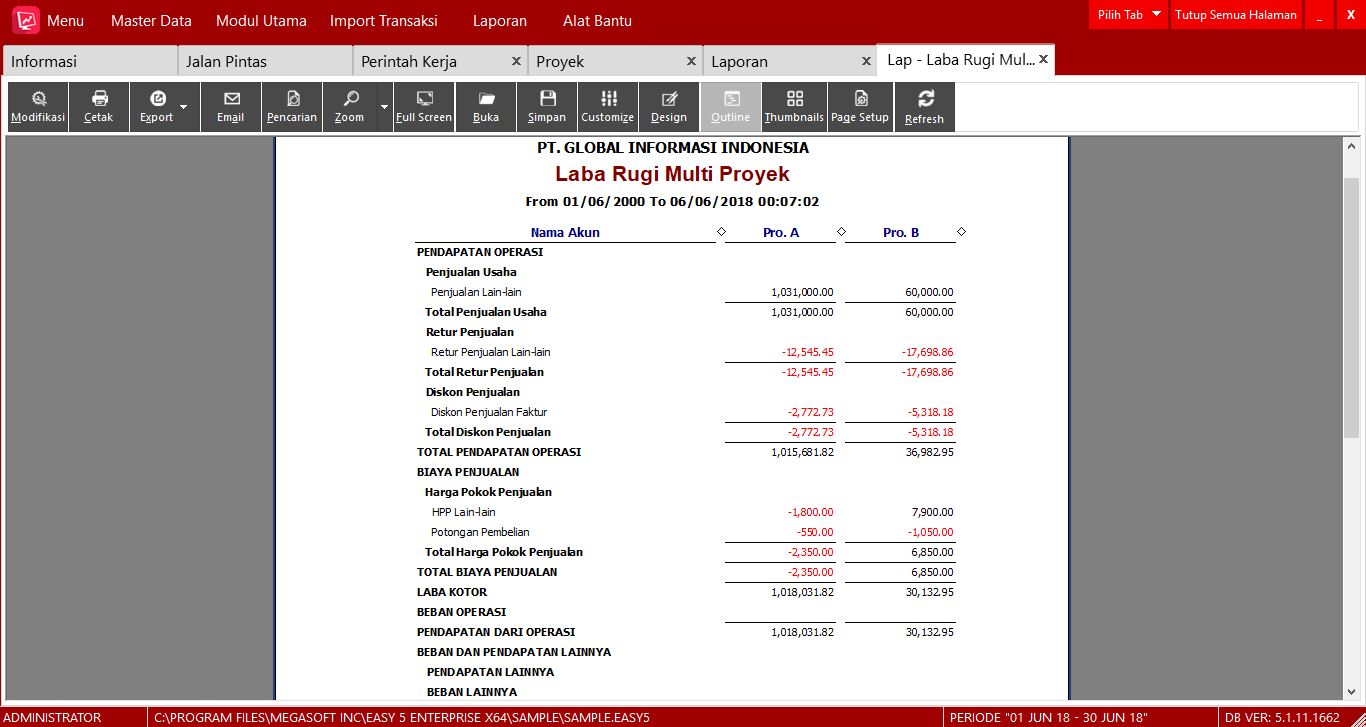Toggle the Outline panel
Screen dimensions: 1366x727
(731, 106)
